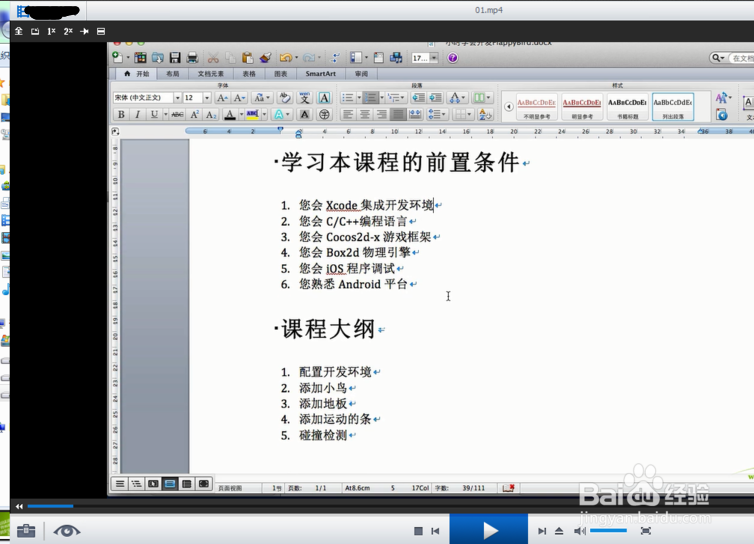The image size is (754, 544).
Task: Toggle Italic formatting
Action: (x=138, y=114)
